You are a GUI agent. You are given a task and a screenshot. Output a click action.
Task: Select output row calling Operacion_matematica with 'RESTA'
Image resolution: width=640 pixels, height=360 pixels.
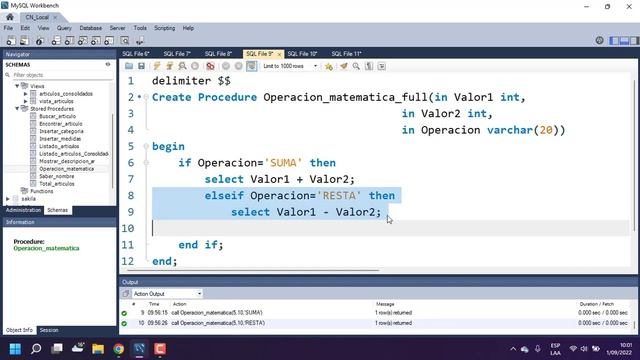376,323
